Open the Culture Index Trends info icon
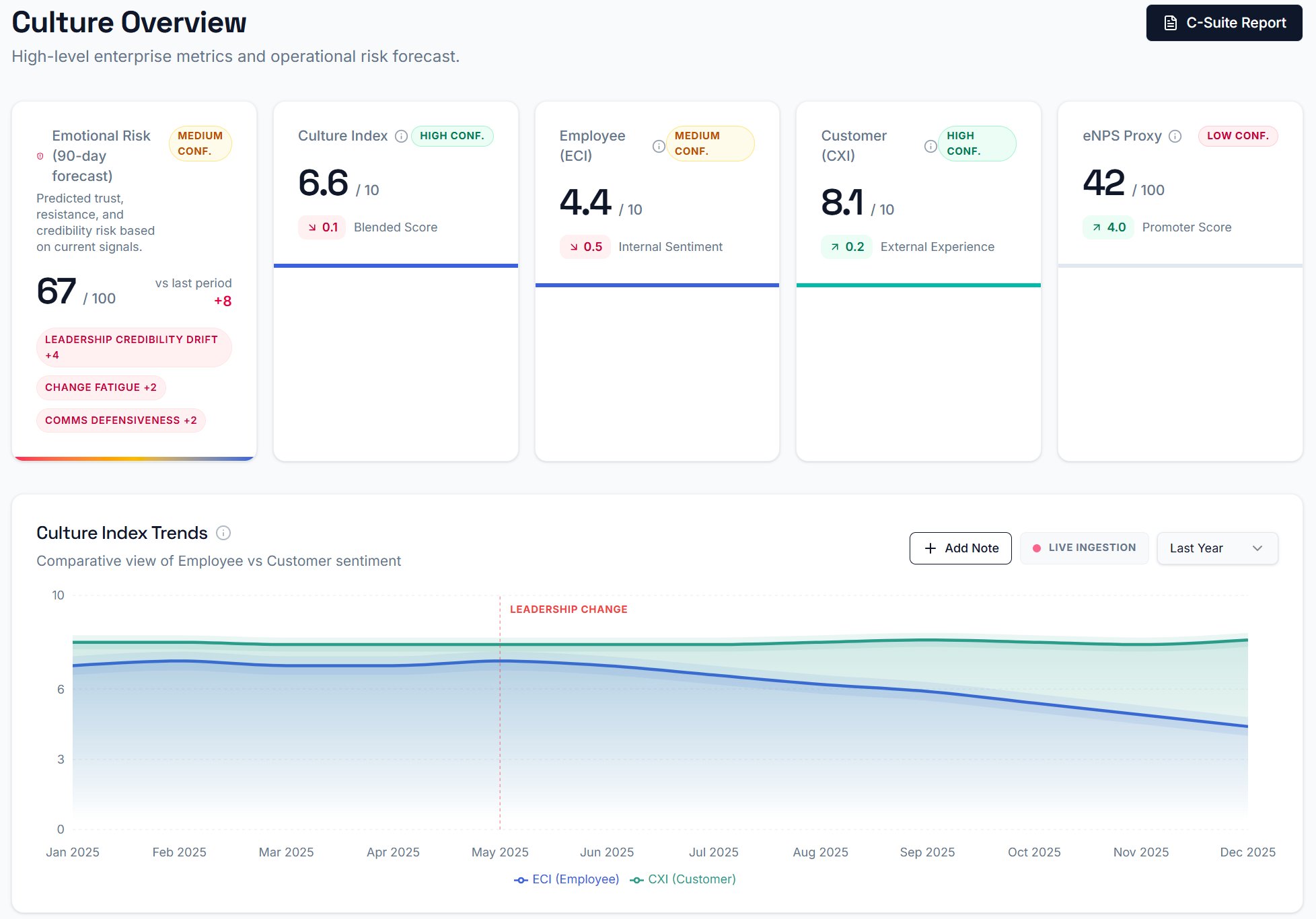This screenshot has height=919, width=1316. (x=224, y=533)
